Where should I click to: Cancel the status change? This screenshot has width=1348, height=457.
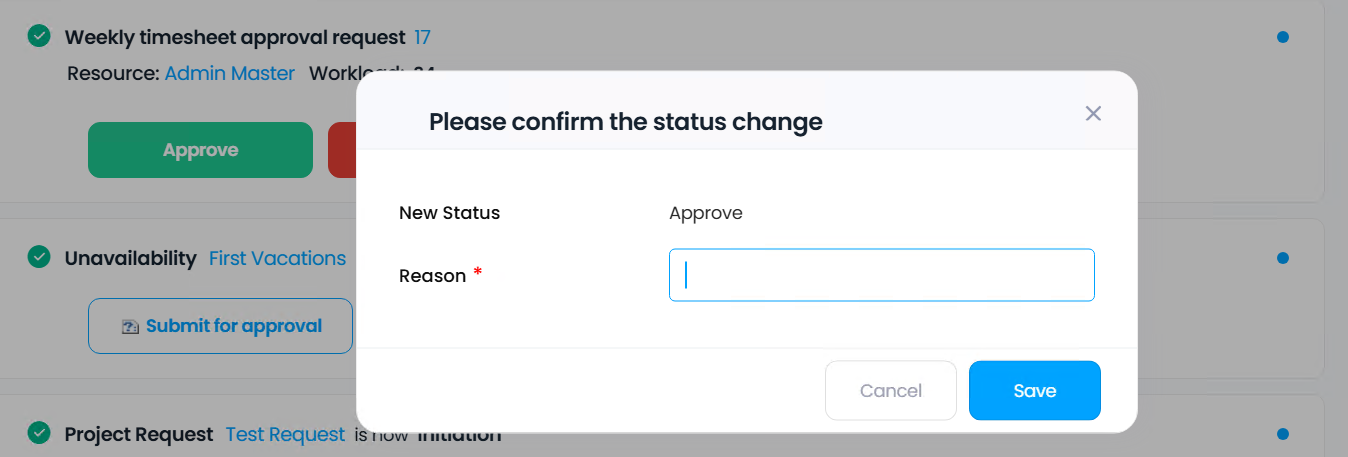[890, 390]
